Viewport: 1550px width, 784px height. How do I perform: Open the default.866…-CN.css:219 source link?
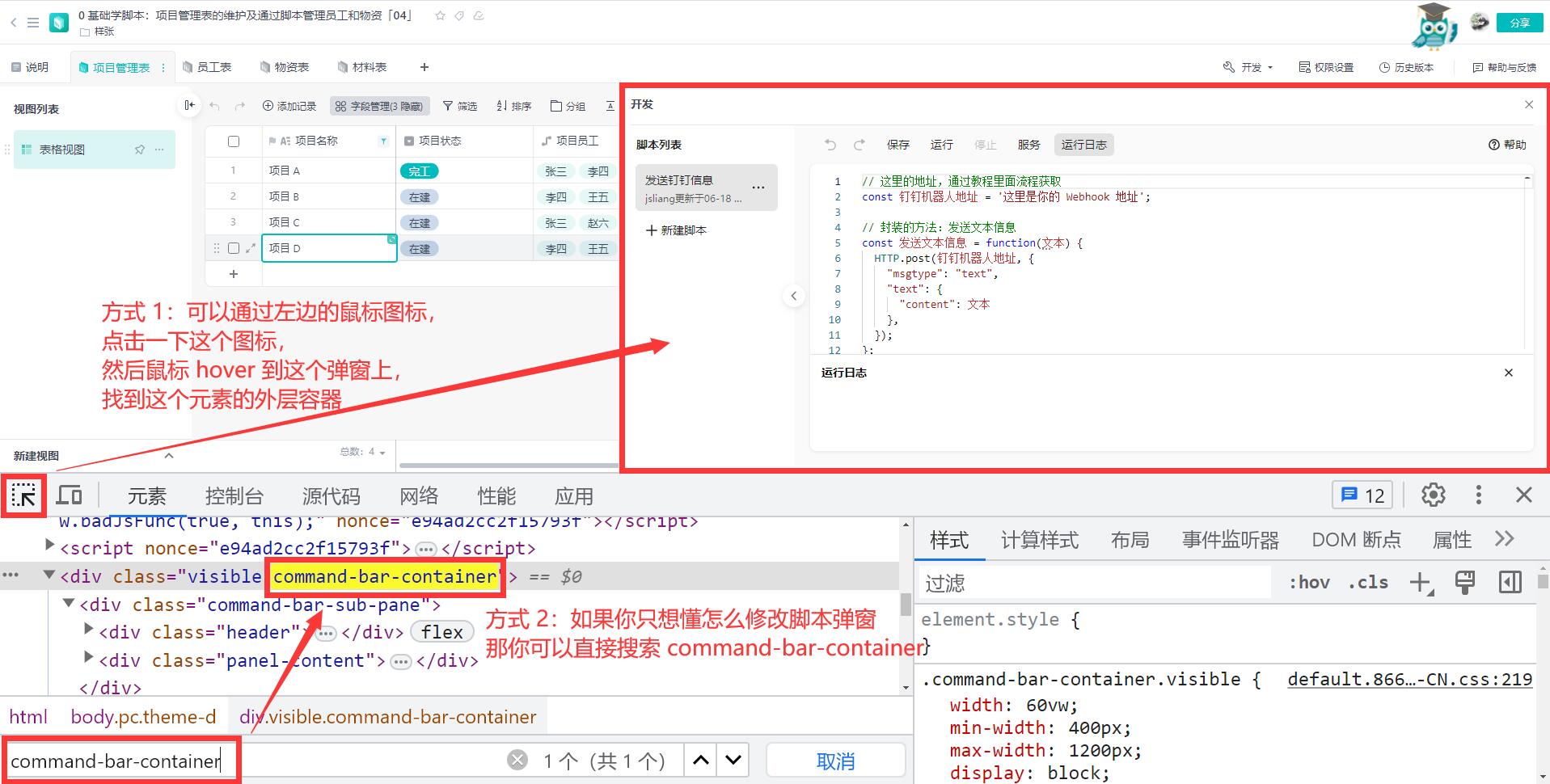1409,679
